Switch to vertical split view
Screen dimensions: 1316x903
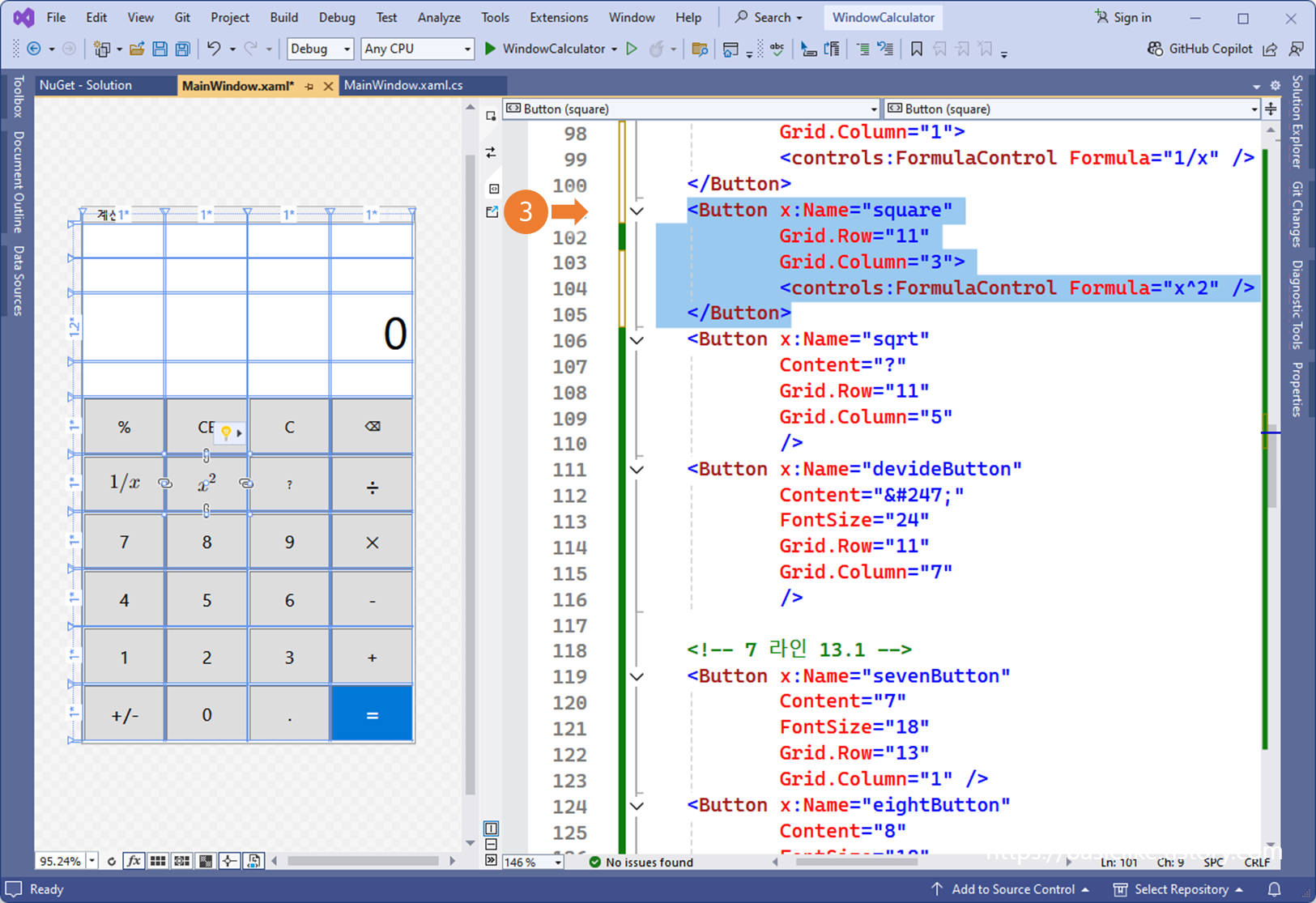click(x=492, y=828)
